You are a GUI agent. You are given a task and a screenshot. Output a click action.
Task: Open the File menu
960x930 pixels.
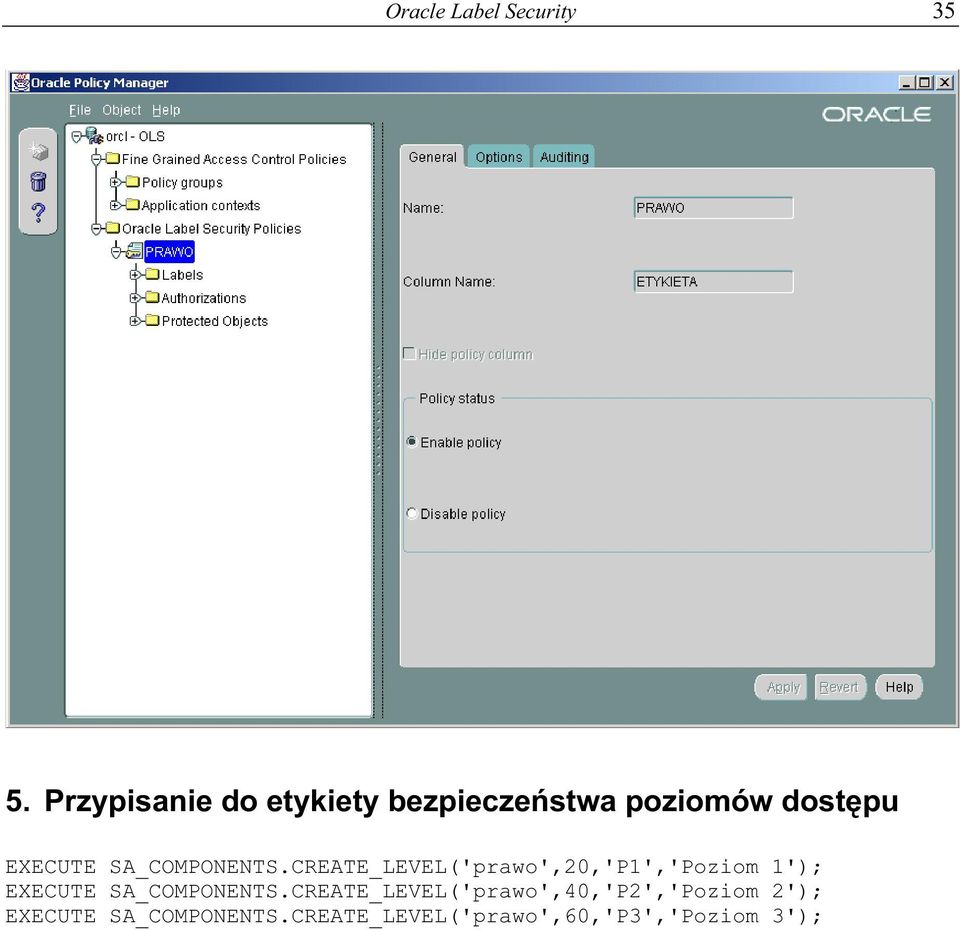click(x=80, y=110)
